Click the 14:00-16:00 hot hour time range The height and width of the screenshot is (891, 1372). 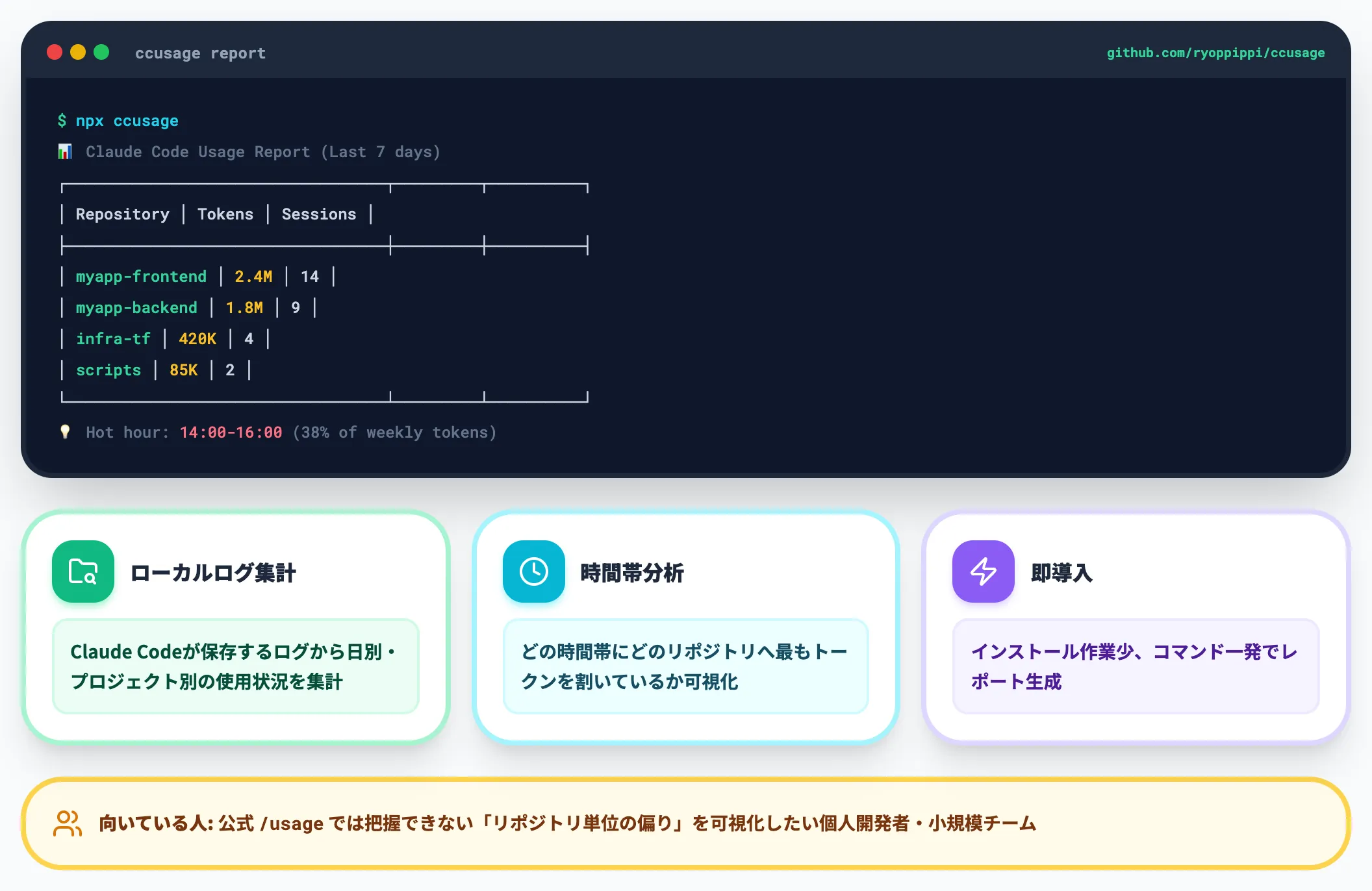coord(231,433)
